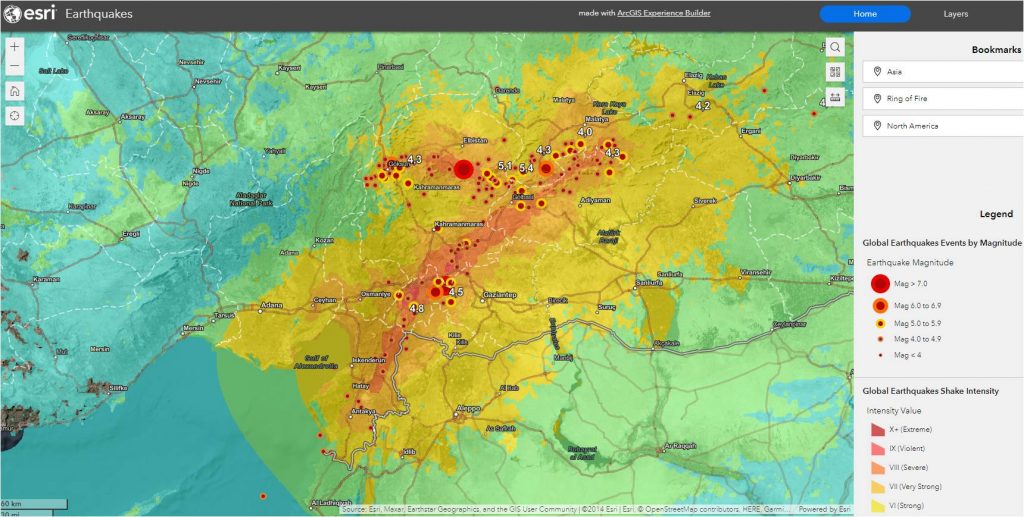Image resolution: width=1024 pixels, height=517 pixels.
Task: Click the Mag > 7.0 legend symbol
Action: point(880,284)
